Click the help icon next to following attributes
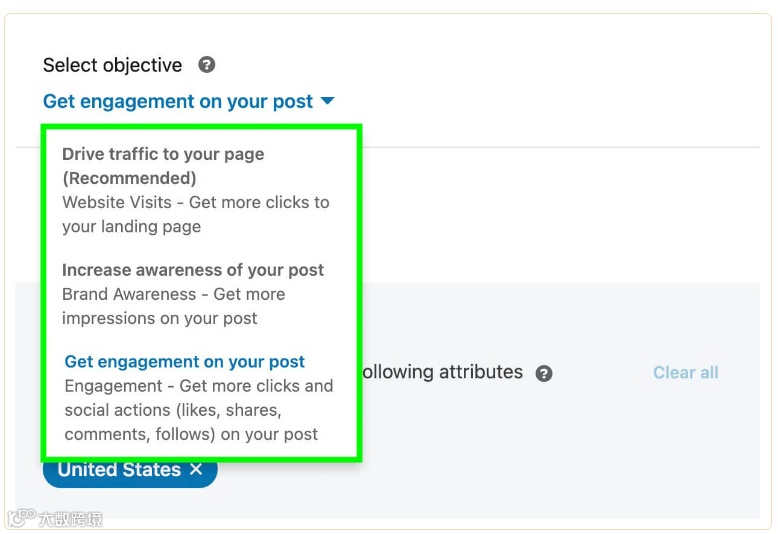The image size is (778, 534). coord(544,373)
